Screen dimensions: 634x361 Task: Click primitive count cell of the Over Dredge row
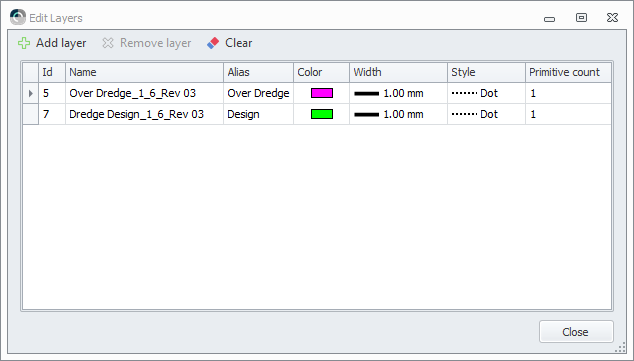(568, 93)
